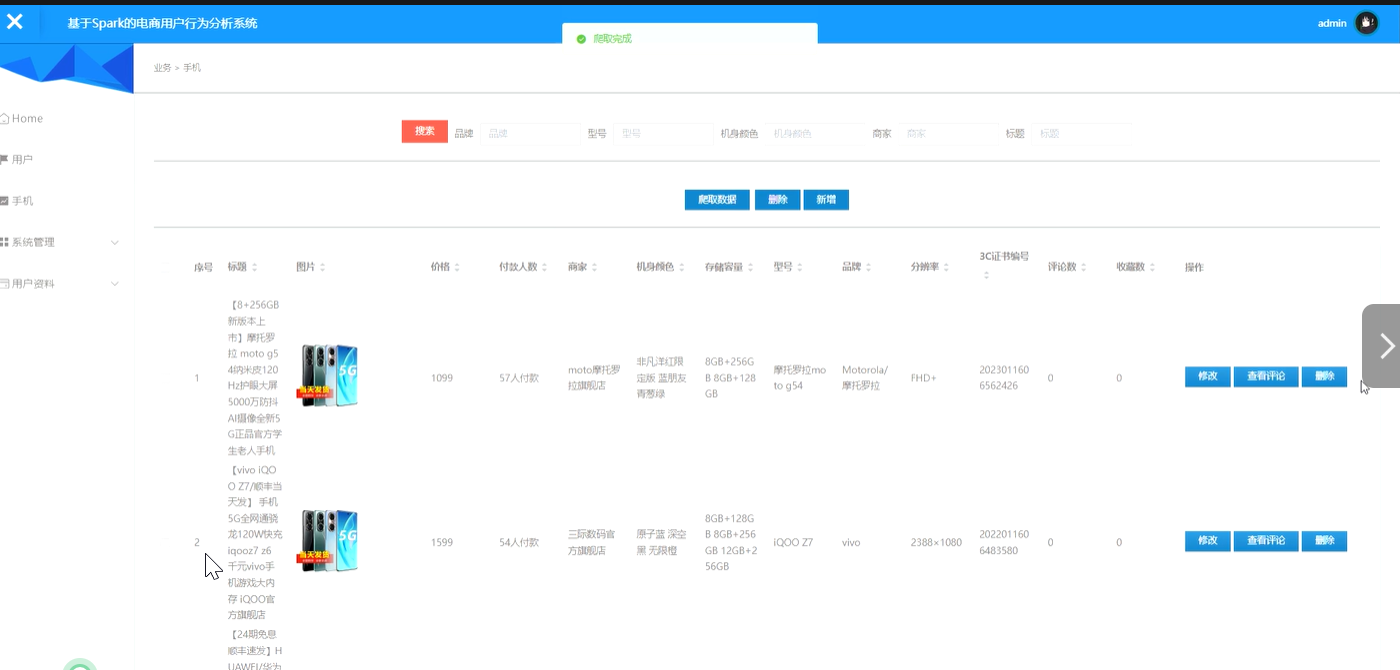Open the admin avatar icon top right

1366,22
